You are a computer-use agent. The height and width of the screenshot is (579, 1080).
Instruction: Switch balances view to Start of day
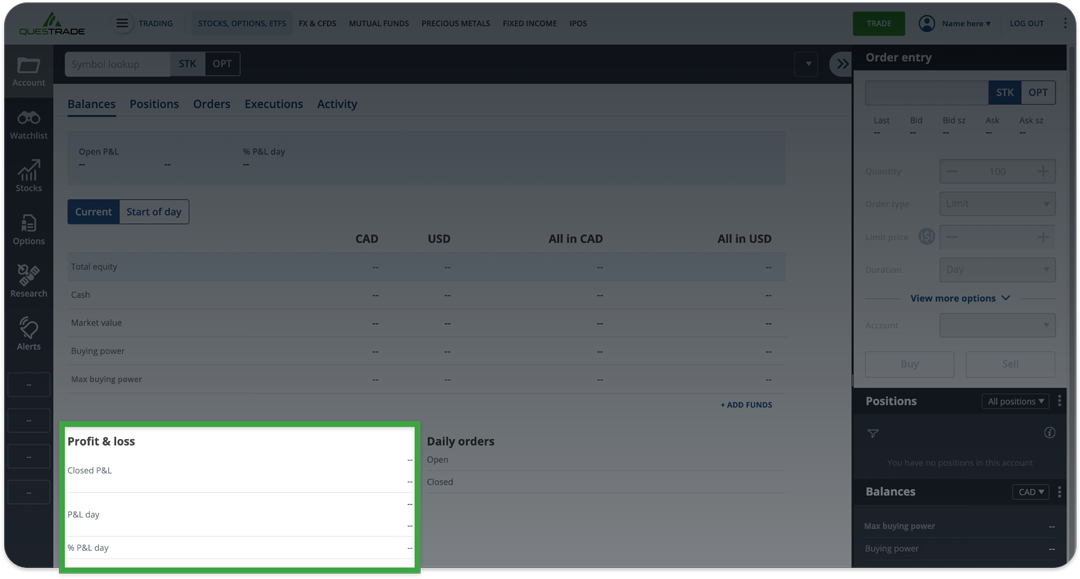coord(154,212)
